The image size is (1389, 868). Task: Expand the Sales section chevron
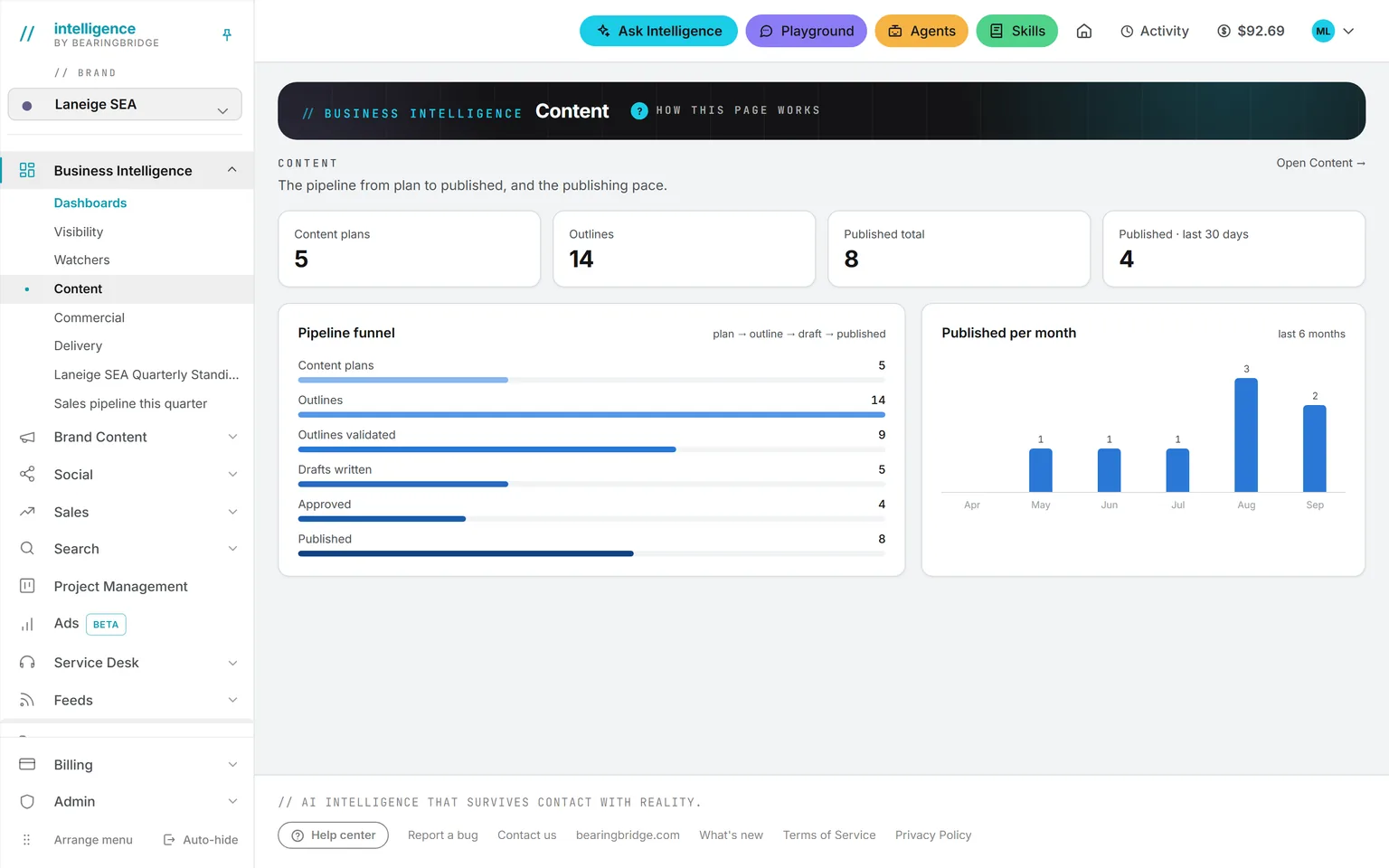coord(232,512)
